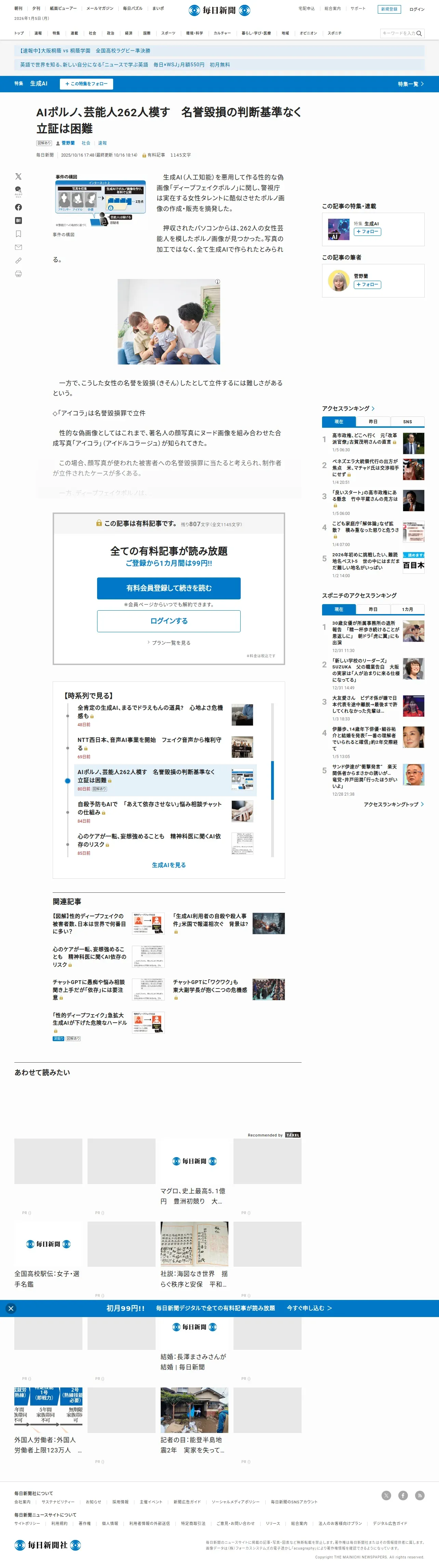Open オピニオン in main navigation
This screenshot has width=439, height=1568.
308,34
